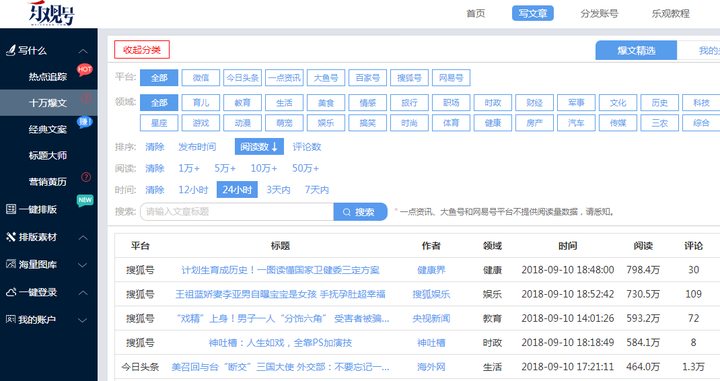
Task: Click the article title search field
Action: [x=237, y=212]
